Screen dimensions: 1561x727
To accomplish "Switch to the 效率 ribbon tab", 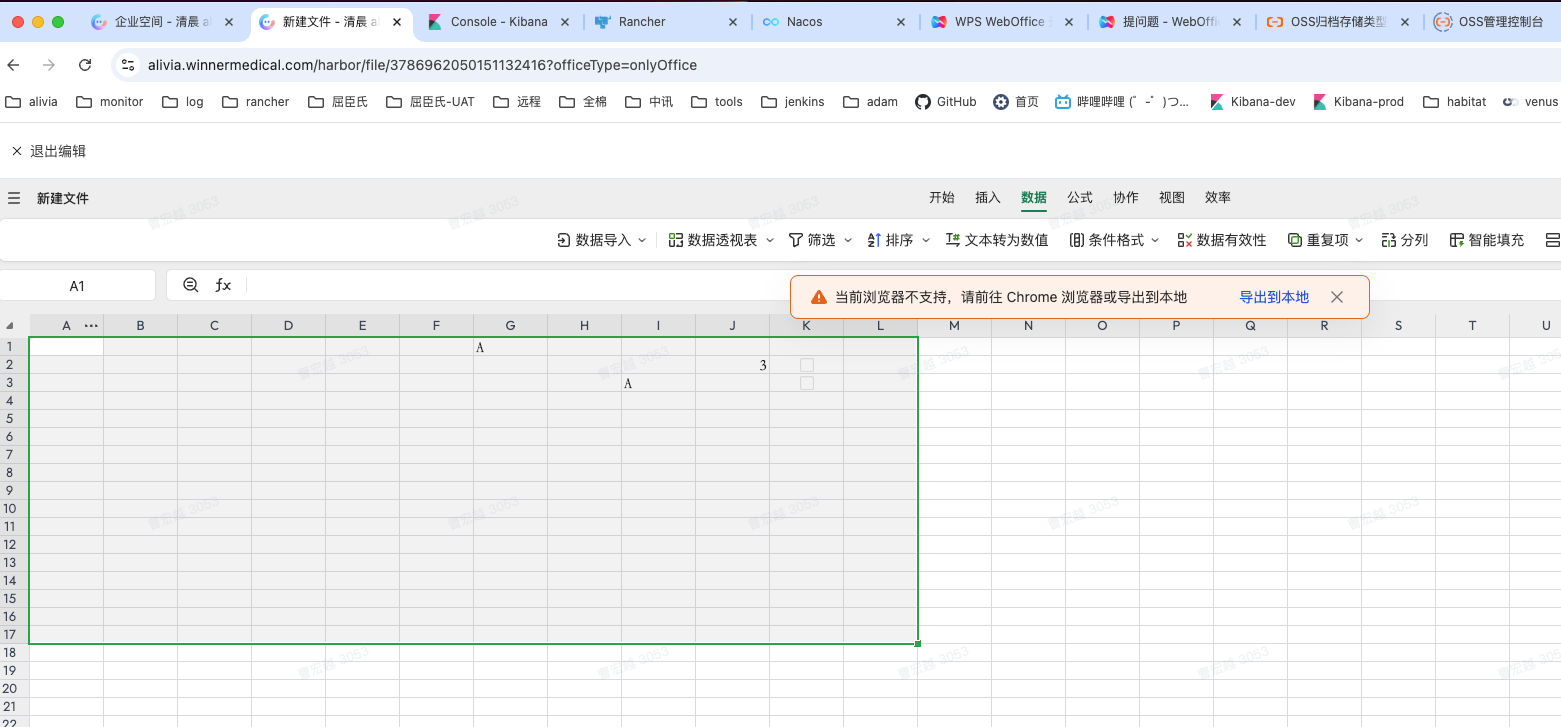I will (1218, 198).
